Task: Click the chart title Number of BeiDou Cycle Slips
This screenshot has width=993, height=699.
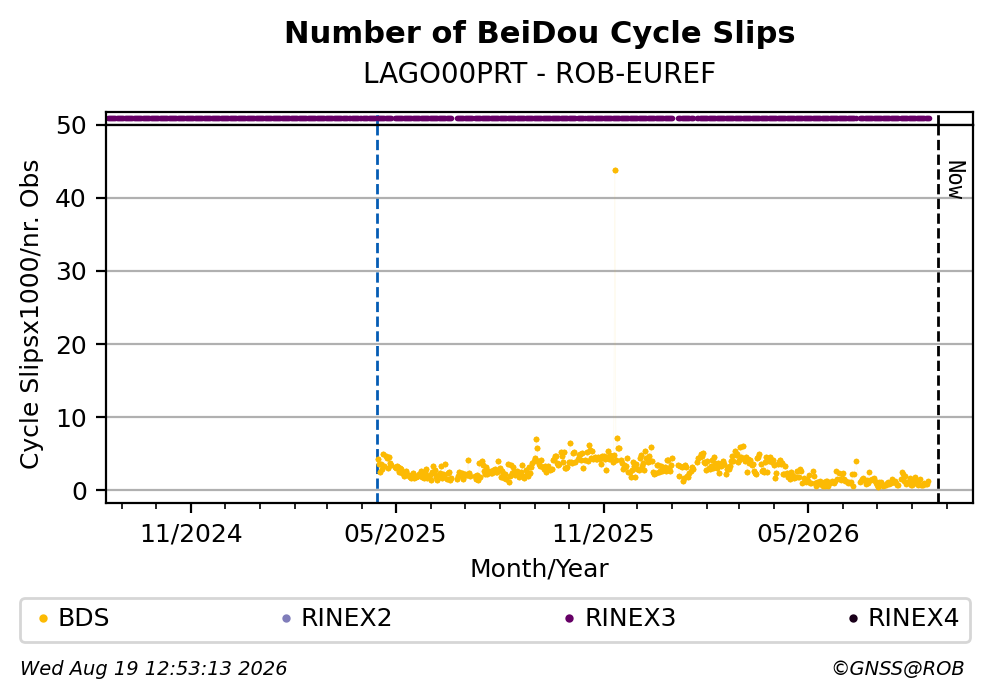Action: click(x=540, y=33)
